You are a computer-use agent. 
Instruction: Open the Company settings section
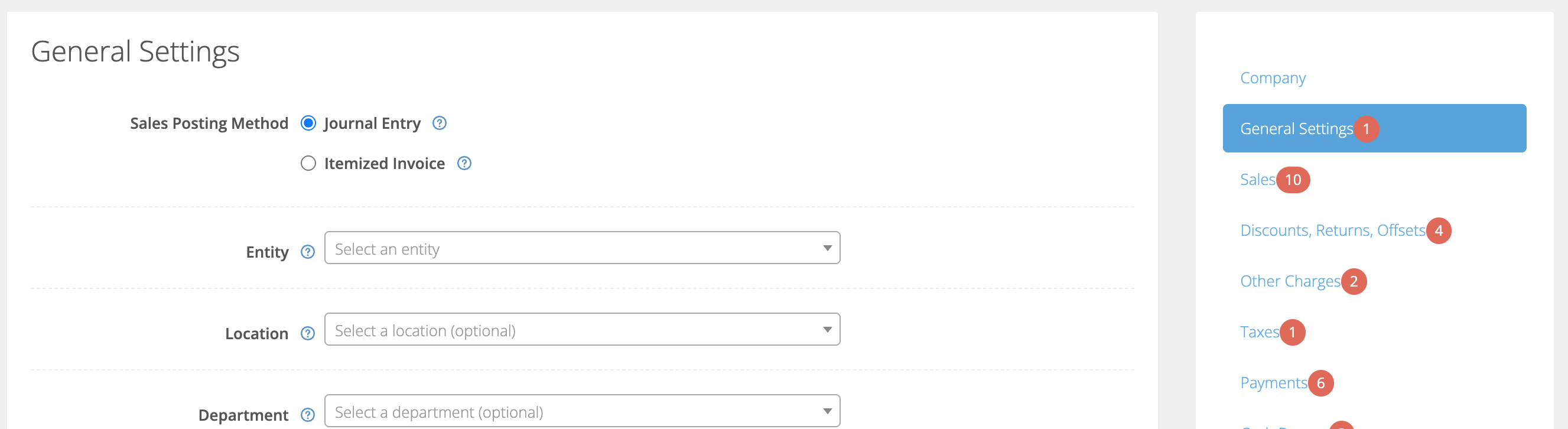[1273, 78]
